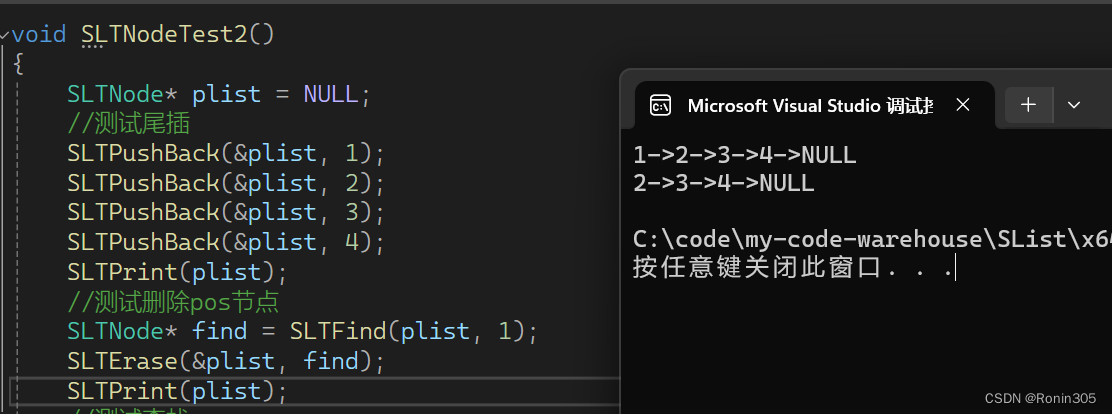1112x414 pixels.
Task: Close the Microsoft Visual Studio debug tab
Action: click(962, 105)
